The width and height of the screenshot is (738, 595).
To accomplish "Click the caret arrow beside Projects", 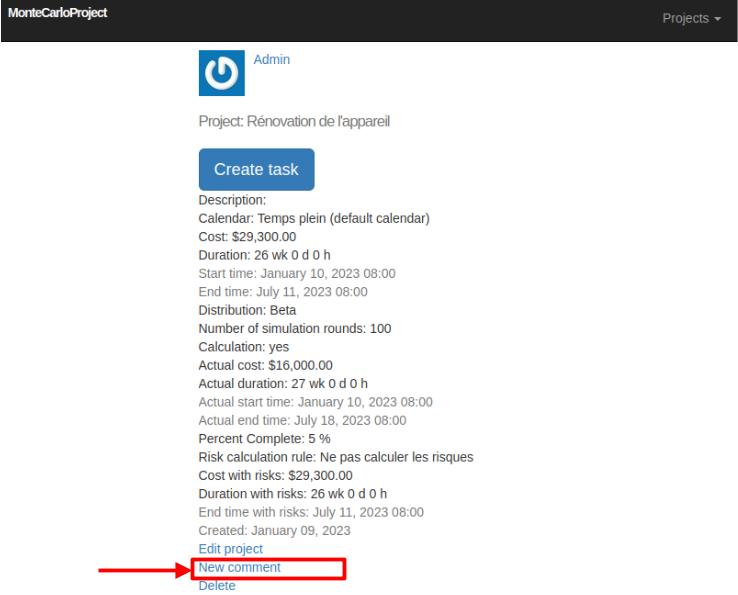I will [717, 19].
